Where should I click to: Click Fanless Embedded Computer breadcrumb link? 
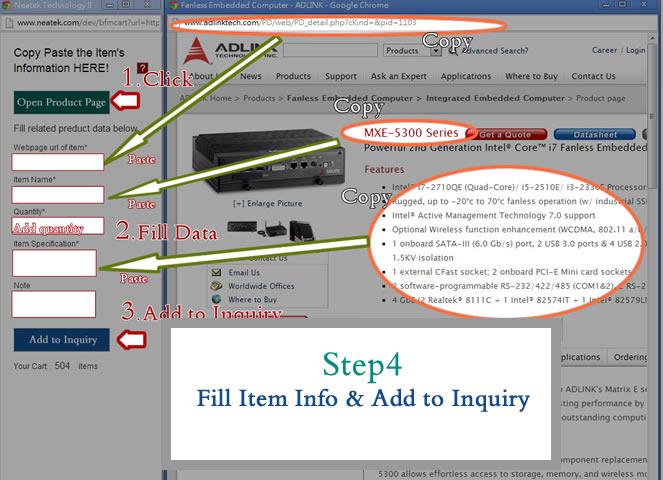click(350, 98)
